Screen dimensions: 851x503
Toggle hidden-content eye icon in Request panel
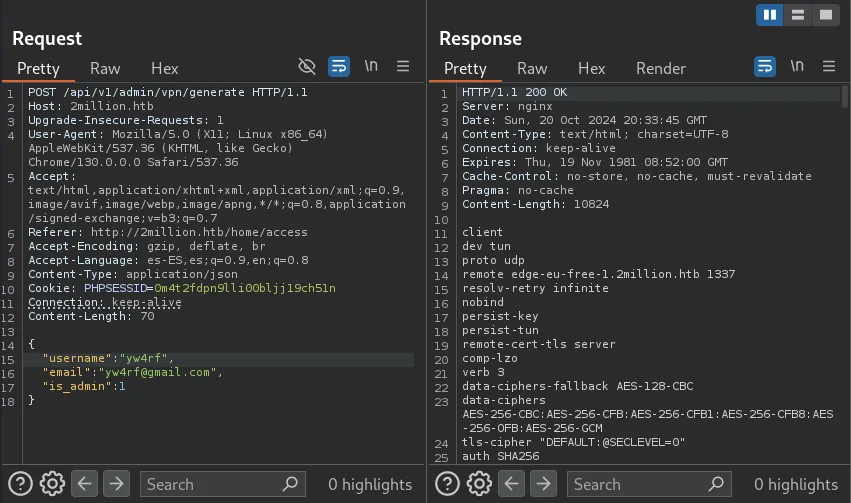click(x=307, y=67)
